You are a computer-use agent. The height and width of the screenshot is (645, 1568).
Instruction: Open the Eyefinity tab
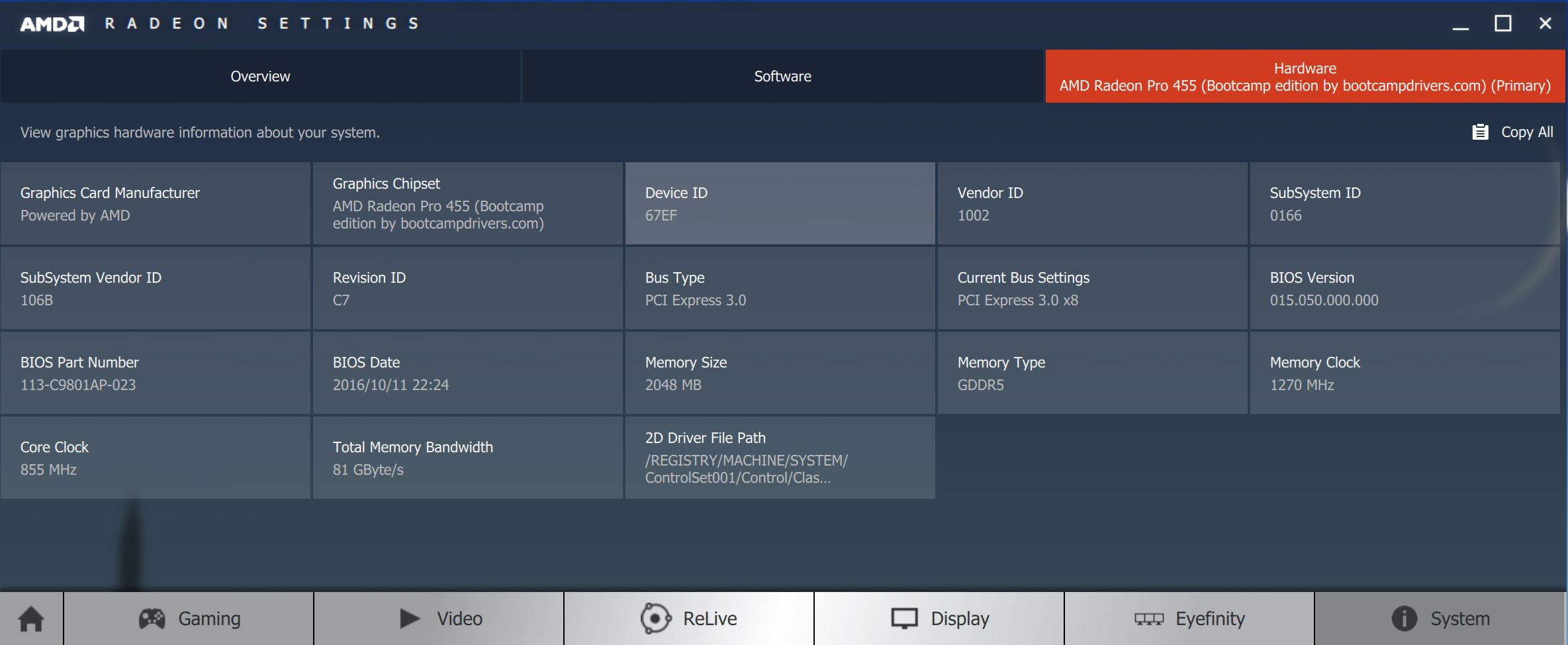[1189, 619]
